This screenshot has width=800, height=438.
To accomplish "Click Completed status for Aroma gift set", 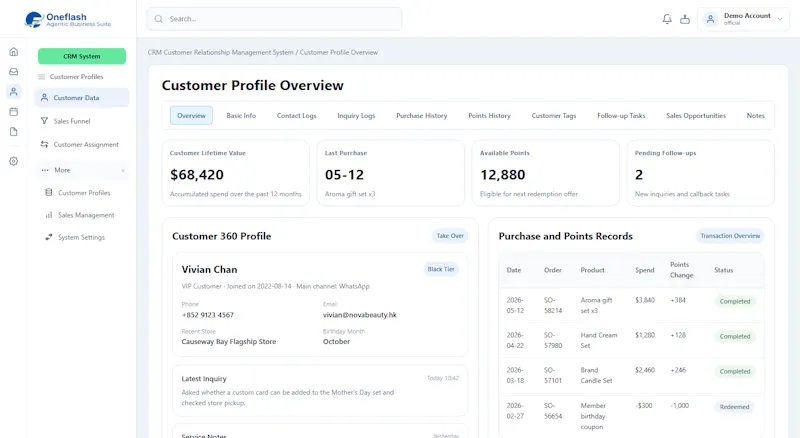I will coord(735,301).
